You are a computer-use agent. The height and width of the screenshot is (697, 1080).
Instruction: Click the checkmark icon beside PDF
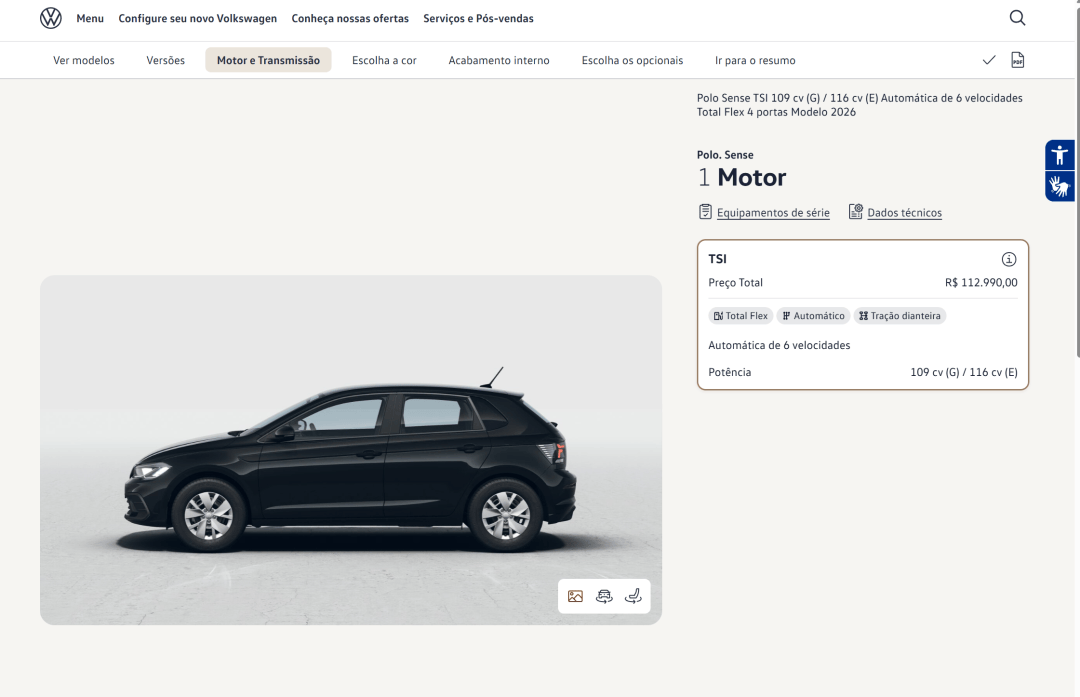(x=989, y=60)
